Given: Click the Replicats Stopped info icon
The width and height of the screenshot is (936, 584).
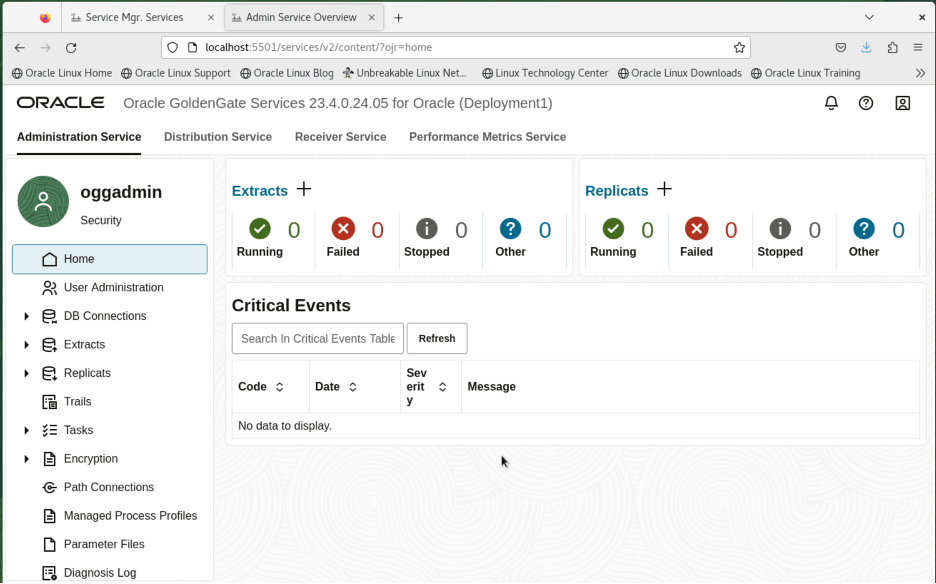Looking at the screenshot, I should point(780,229).
